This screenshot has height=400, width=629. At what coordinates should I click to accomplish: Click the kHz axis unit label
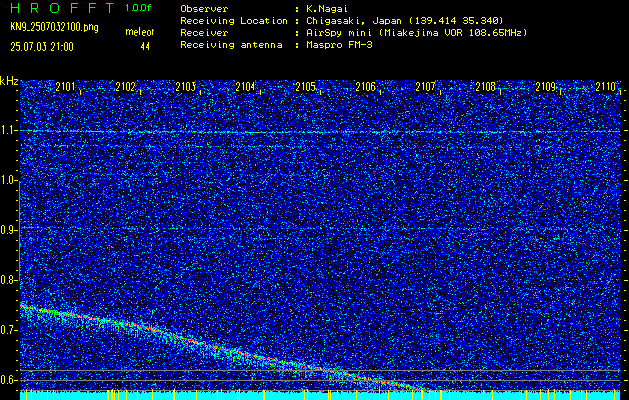(x=9, y=81)
